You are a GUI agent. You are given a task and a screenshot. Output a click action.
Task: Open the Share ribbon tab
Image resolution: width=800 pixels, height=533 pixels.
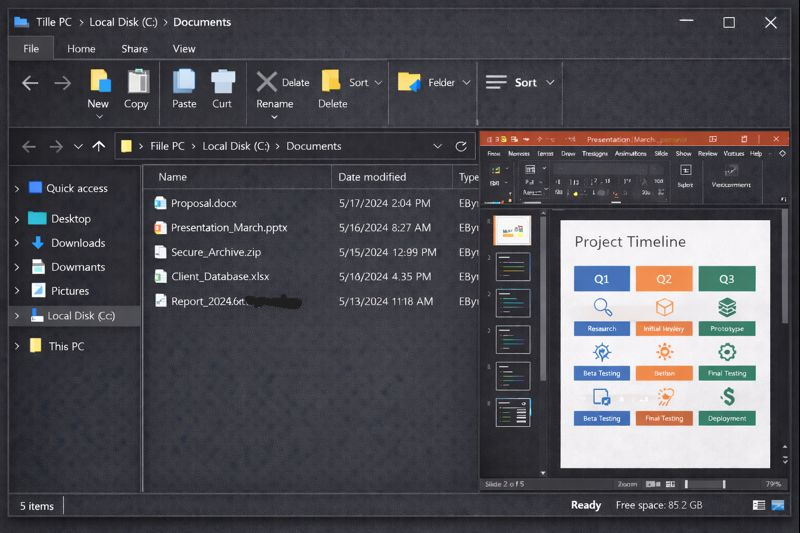(x=134, y=48)
